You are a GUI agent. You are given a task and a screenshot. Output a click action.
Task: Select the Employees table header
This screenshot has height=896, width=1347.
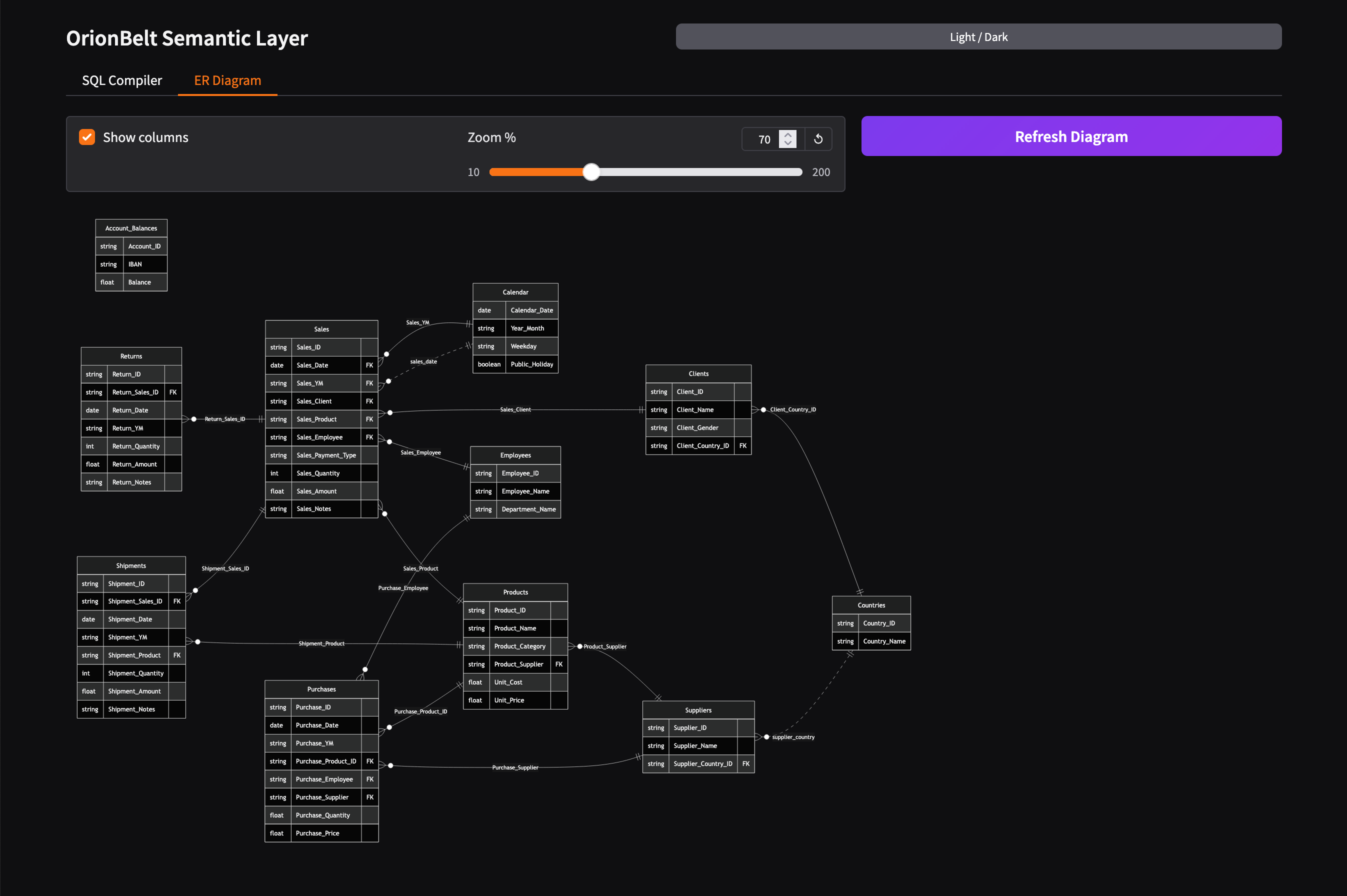coord(515,454)
